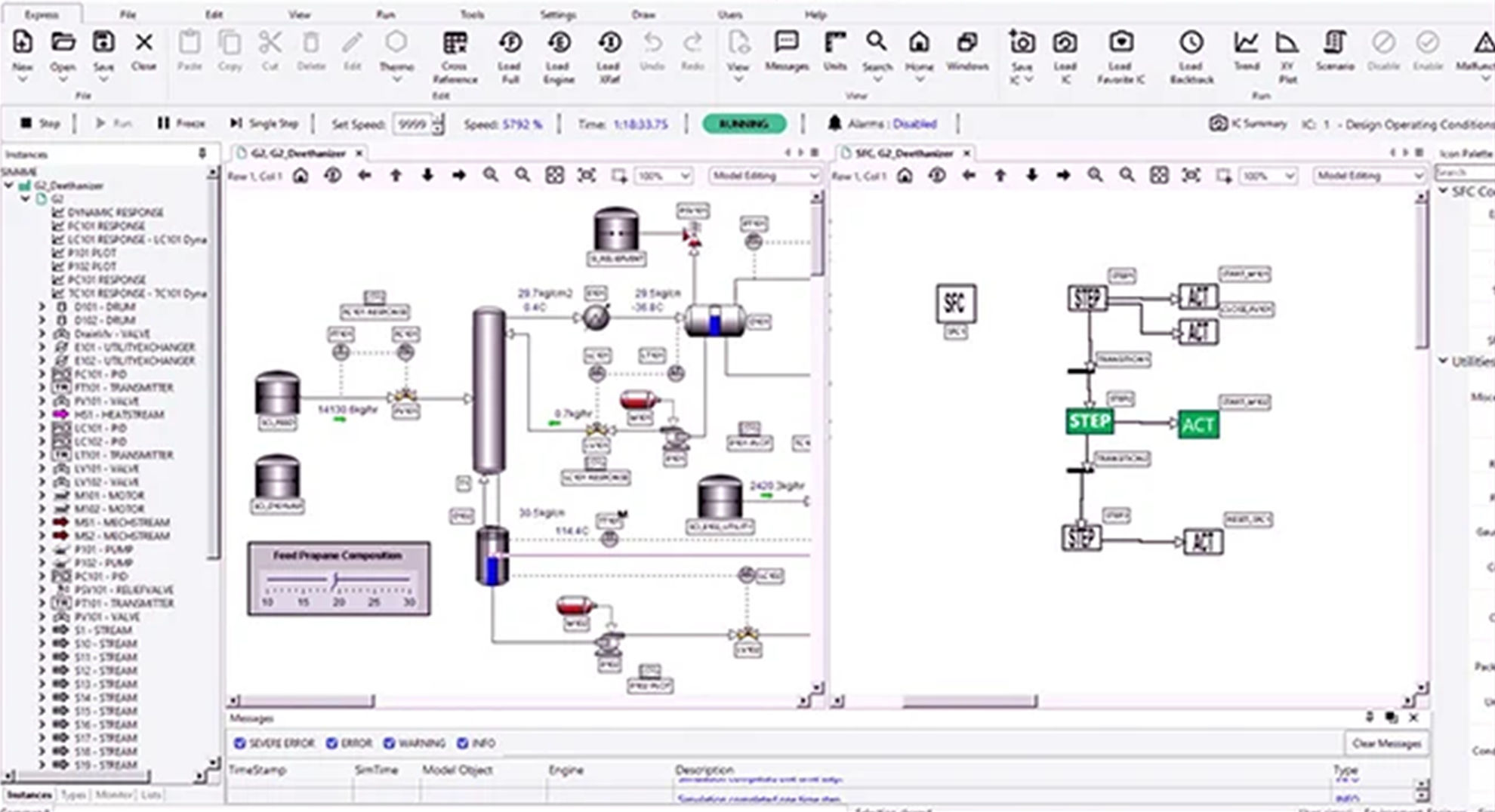The height and width of the screenshot is (812, 1495).
Task: Click the Load Engine icon
Action: pyautogui.click(x=559, y=43)
